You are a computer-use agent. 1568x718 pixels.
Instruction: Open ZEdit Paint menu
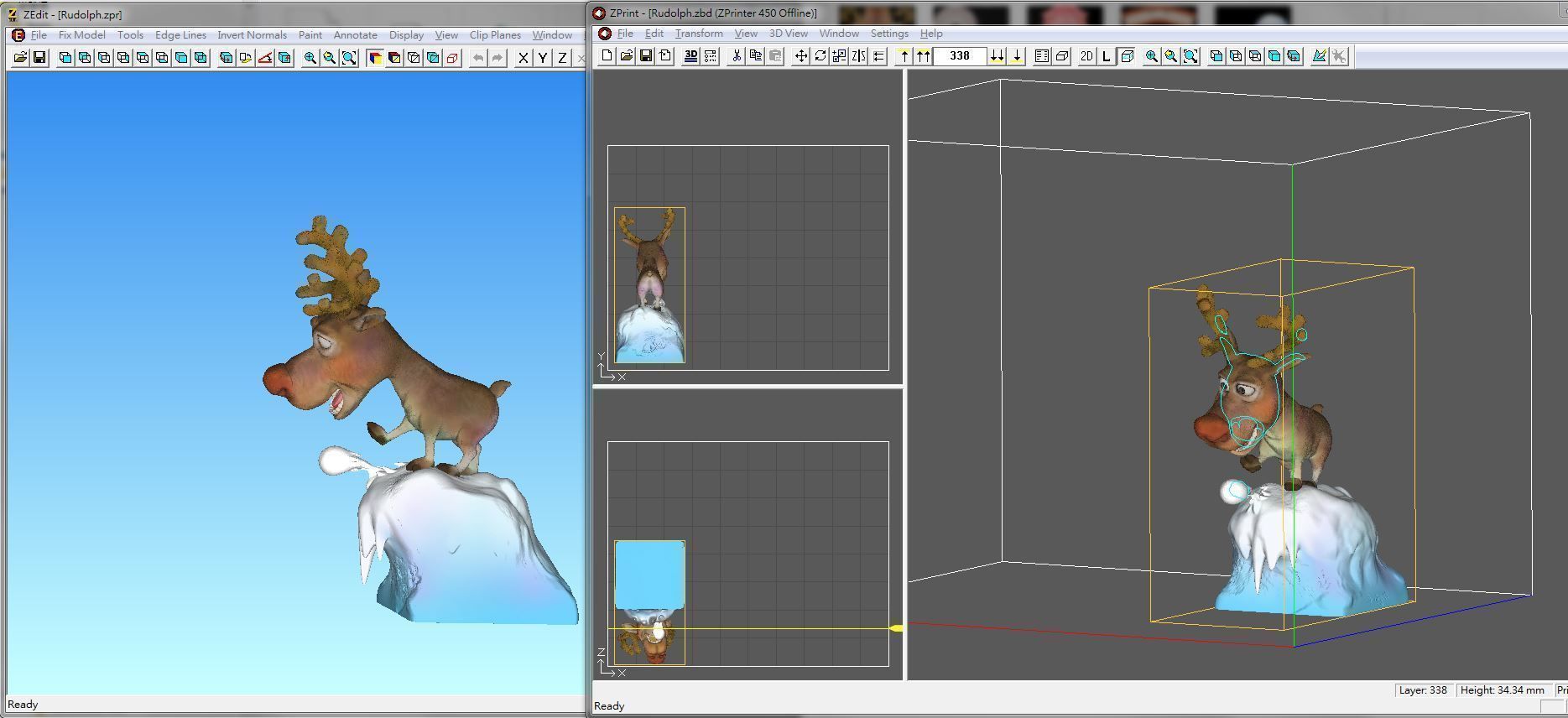pyautogui.click(x=310, y=34)
